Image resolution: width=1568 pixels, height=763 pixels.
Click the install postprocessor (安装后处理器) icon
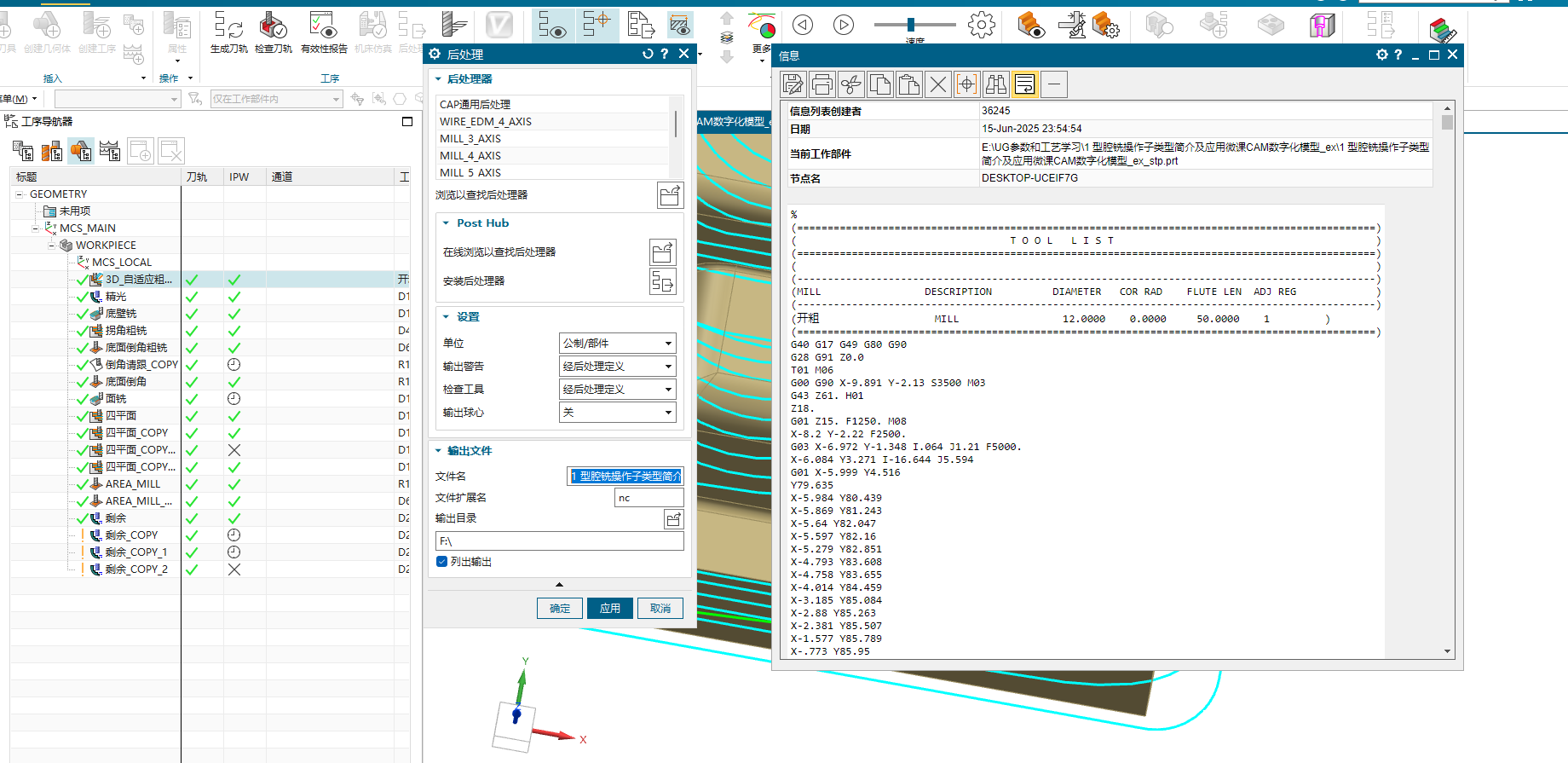[x=663, y=281]
